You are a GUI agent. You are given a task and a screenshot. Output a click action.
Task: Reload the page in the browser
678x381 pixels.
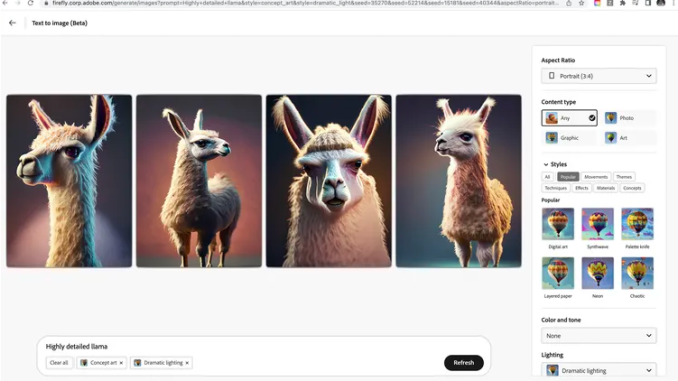(x=30, y=3)
